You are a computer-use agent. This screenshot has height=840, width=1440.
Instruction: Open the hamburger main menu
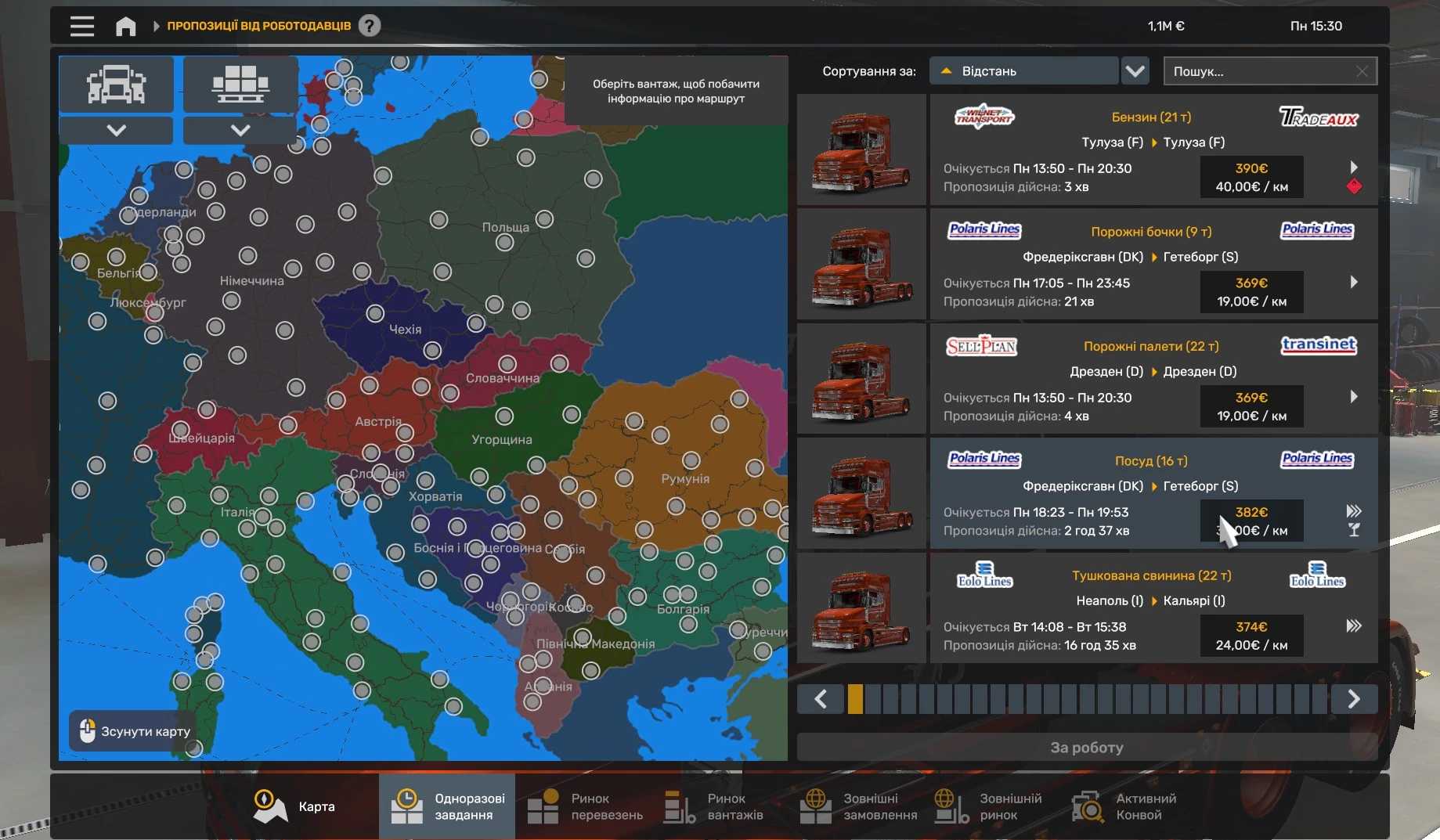pos(81,26)
